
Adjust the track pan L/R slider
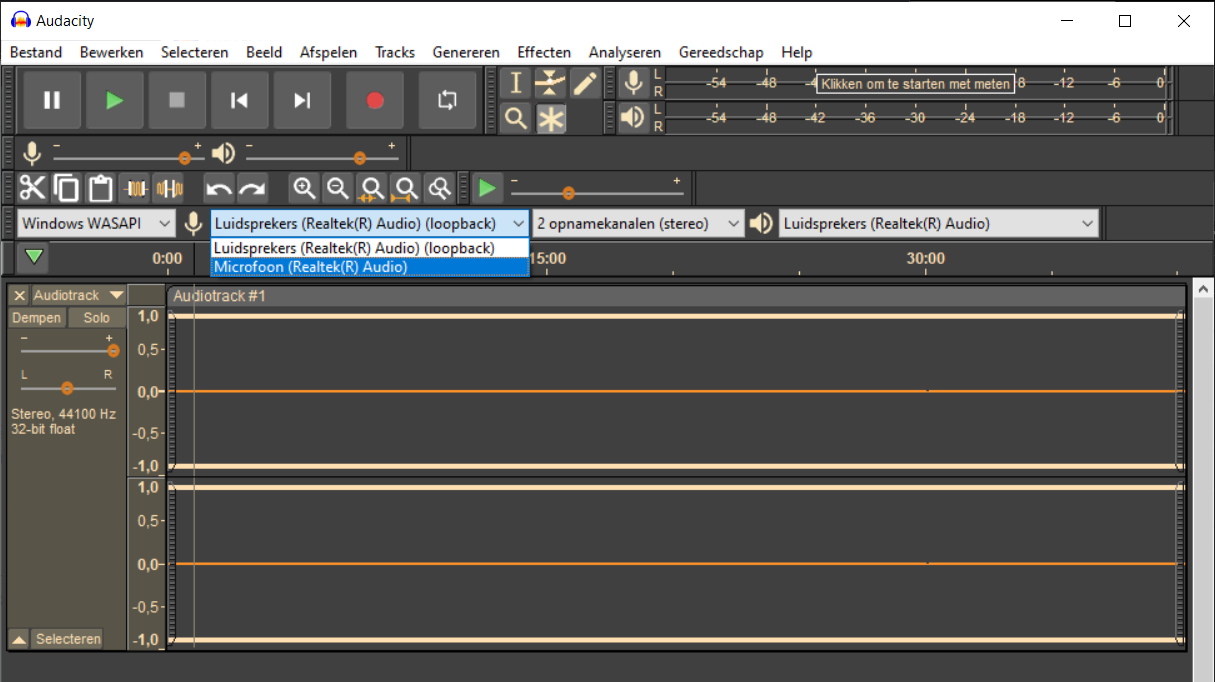67,388
